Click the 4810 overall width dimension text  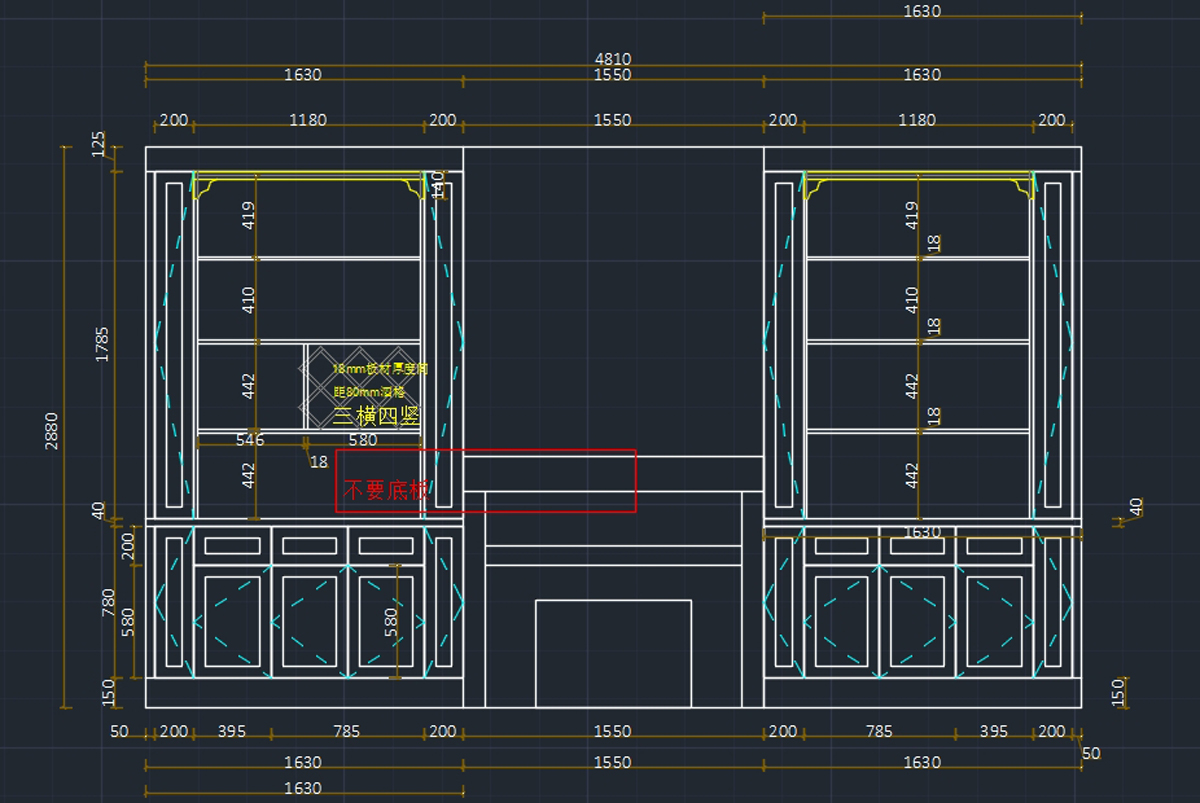(612, 60)
